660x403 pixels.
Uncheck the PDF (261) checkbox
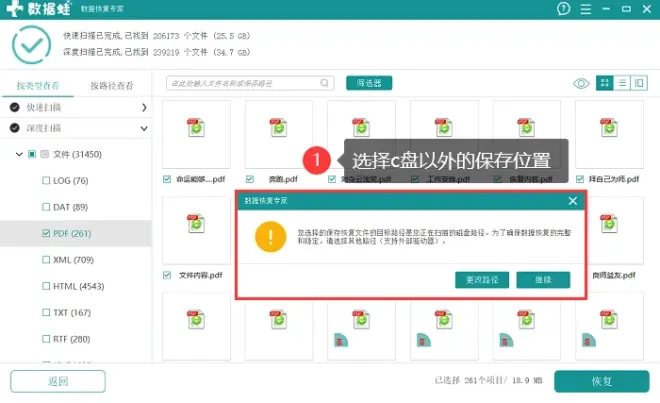[46, 233]
